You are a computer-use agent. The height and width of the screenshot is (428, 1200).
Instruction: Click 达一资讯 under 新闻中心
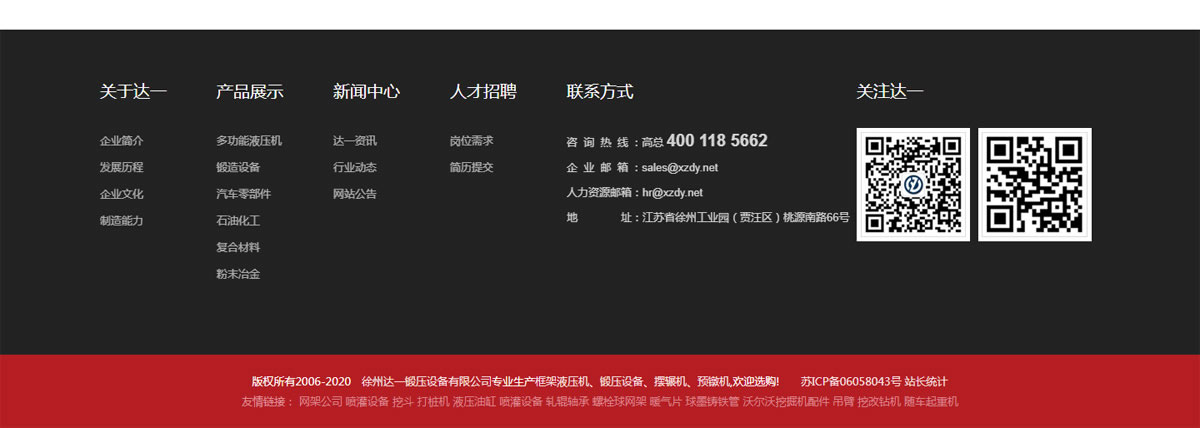355,141
